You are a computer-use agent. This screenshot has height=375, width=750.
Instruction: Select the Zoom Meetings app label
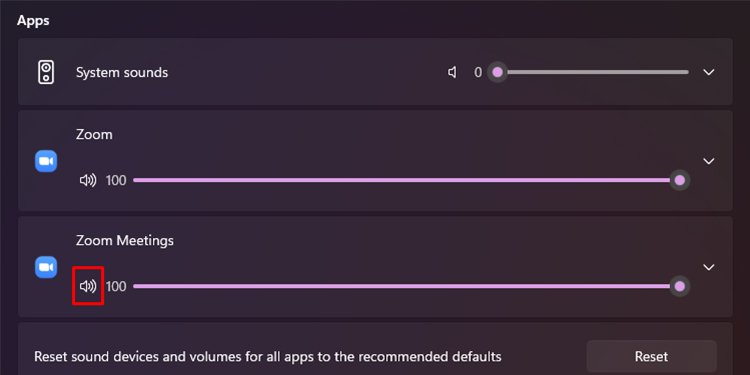click(x=125, y=241)
